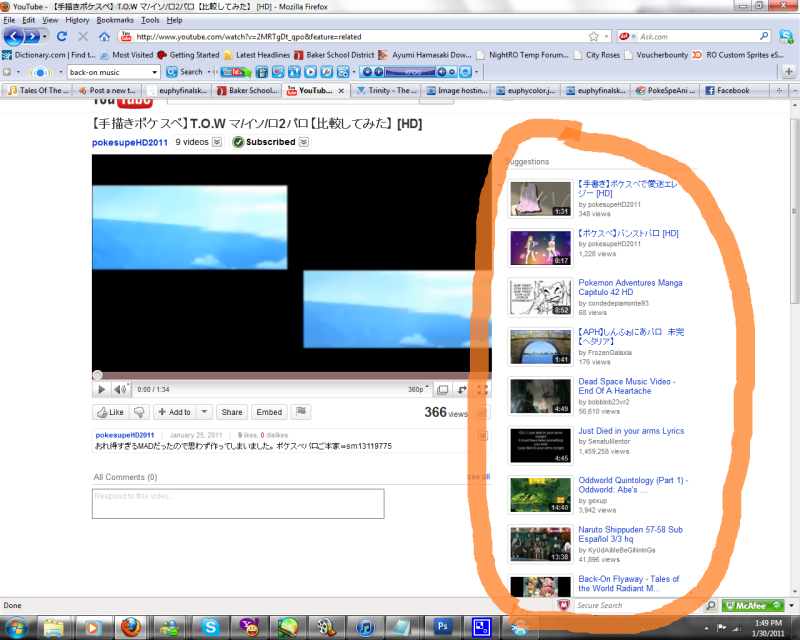
Task: Open the Tools menu
Action: 150,20
